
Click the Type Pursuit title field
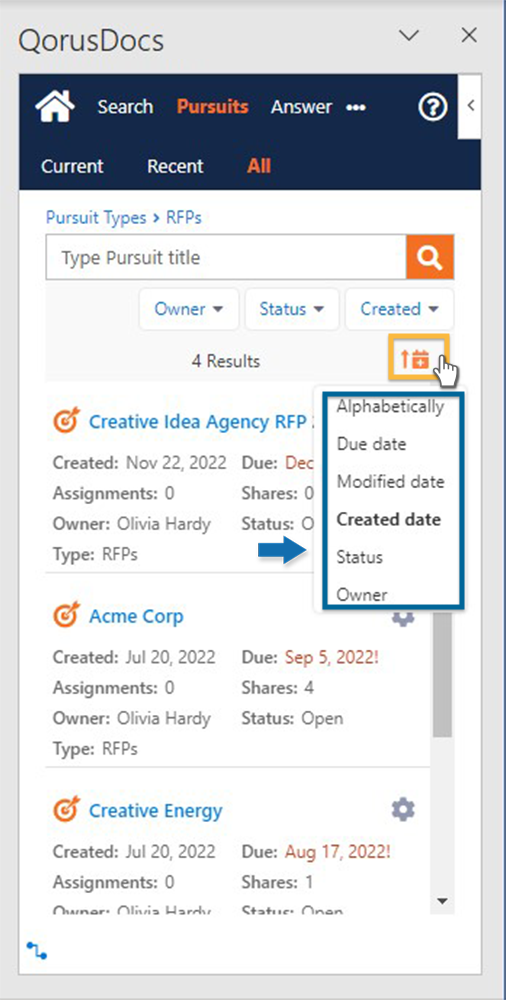(x=227, y=257)
